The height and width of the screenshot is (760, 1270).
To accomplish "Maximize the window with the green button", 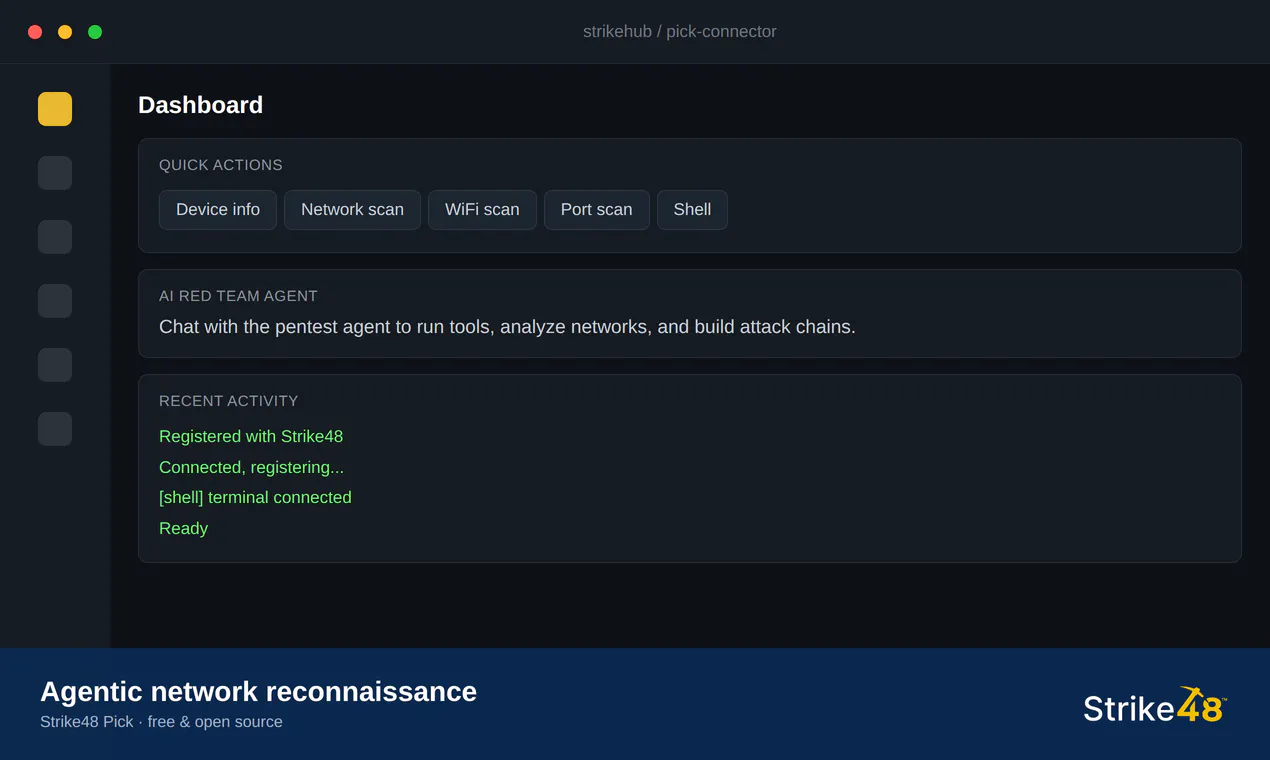I will (95, 32).
